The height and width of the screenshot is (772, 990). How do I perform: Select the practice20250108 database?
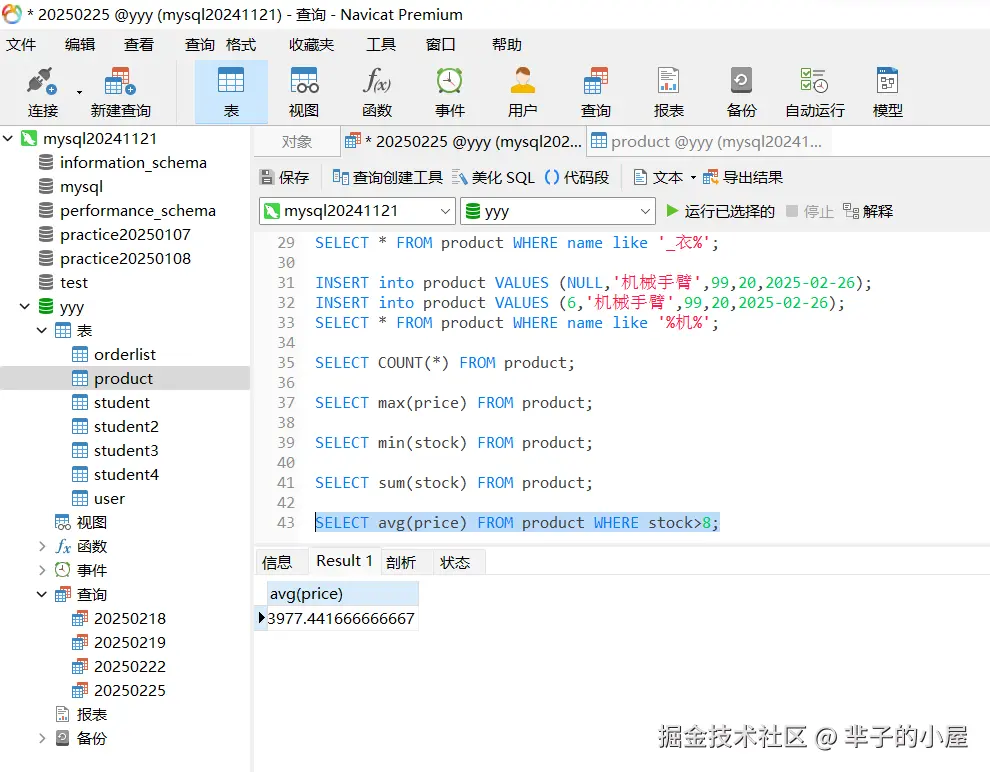125,259
